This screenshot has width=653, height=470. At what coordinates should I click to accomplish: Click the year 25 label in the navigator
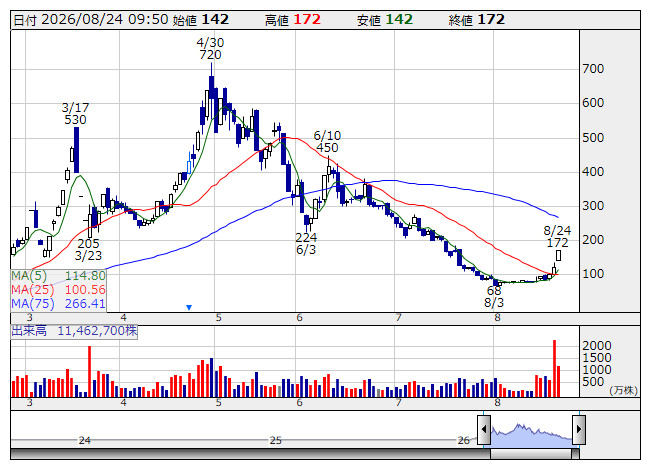click(x=276, y=440)
